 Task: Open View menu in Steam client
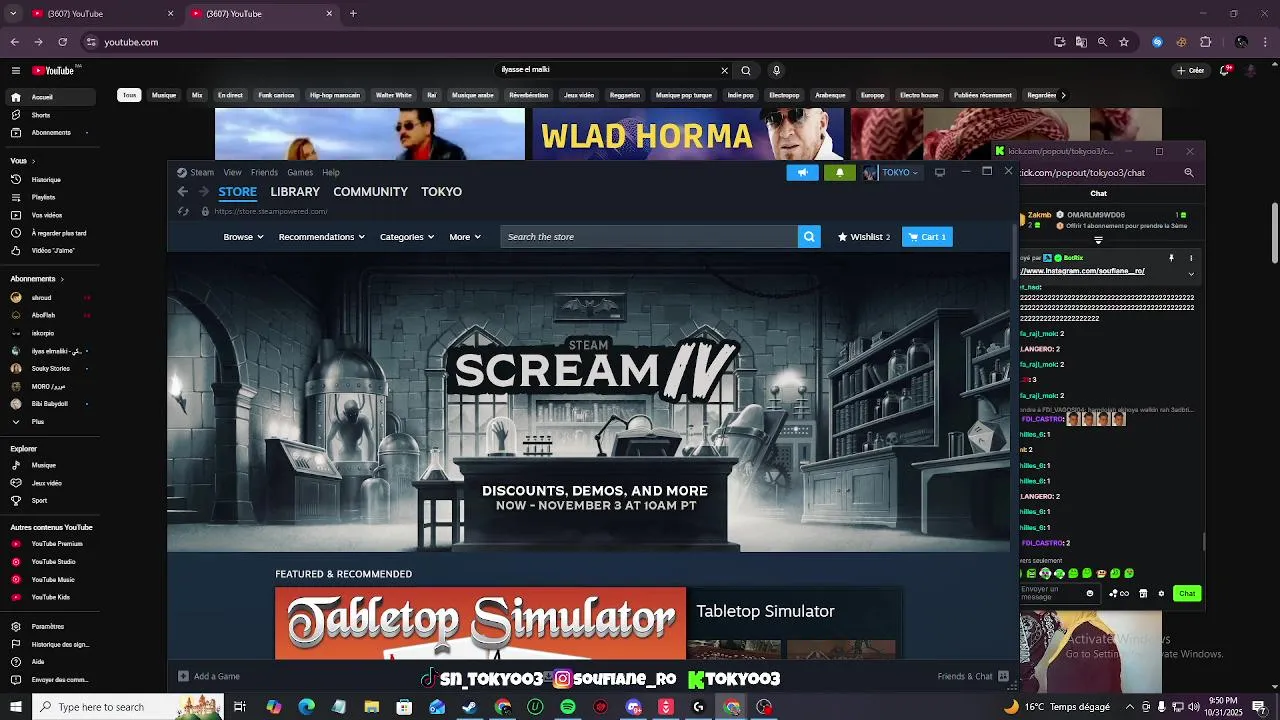[232, 172]
